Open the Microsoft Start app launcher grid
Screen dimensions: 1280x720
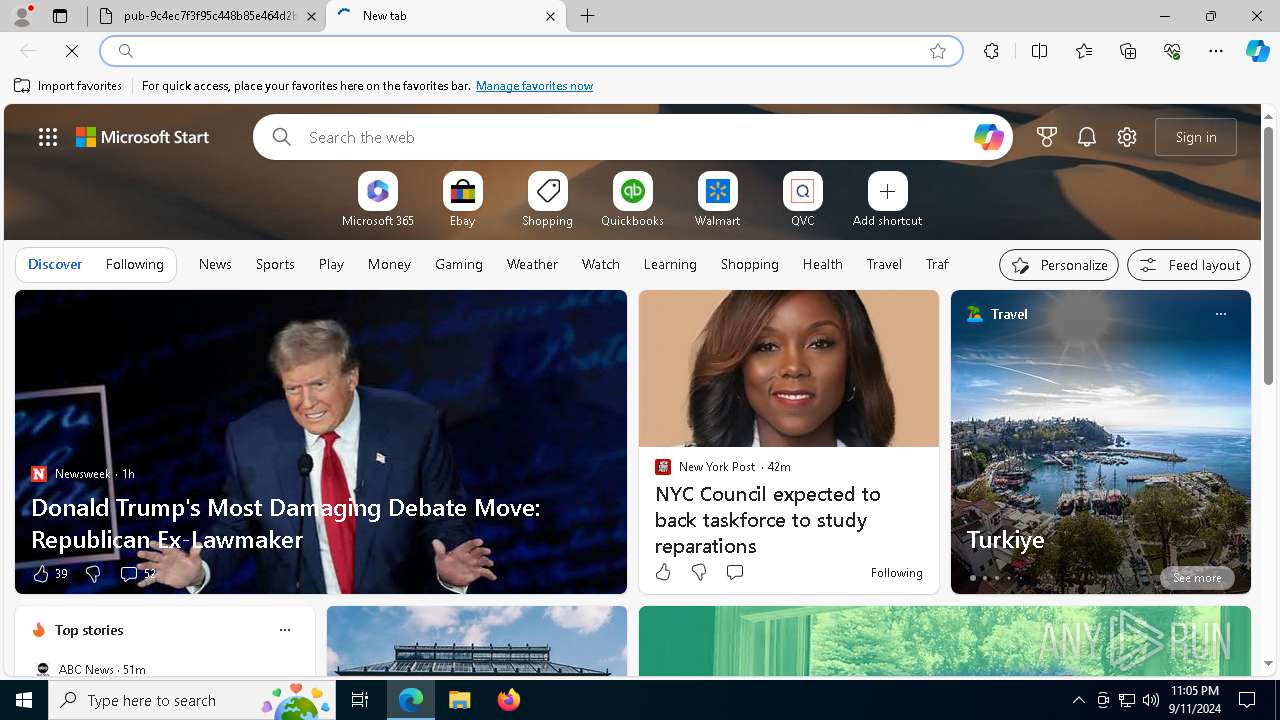(48, 137)
